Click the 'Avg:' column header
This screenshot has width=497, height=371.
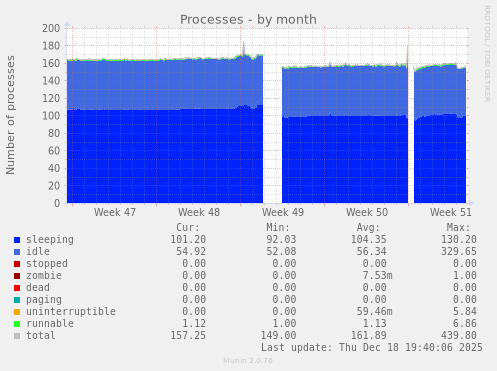368,228
